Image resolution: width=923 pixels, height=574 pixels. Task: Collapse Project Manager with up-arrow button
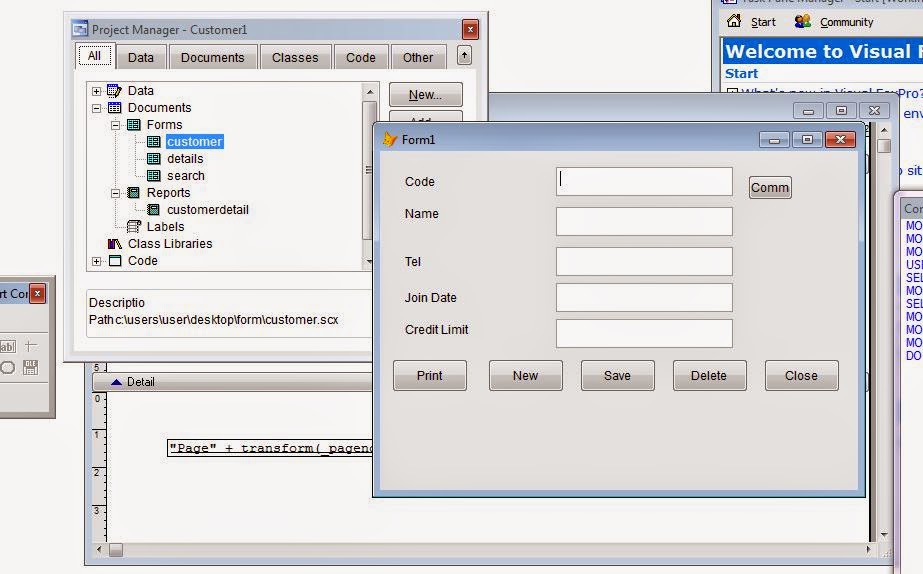point(464,56)
